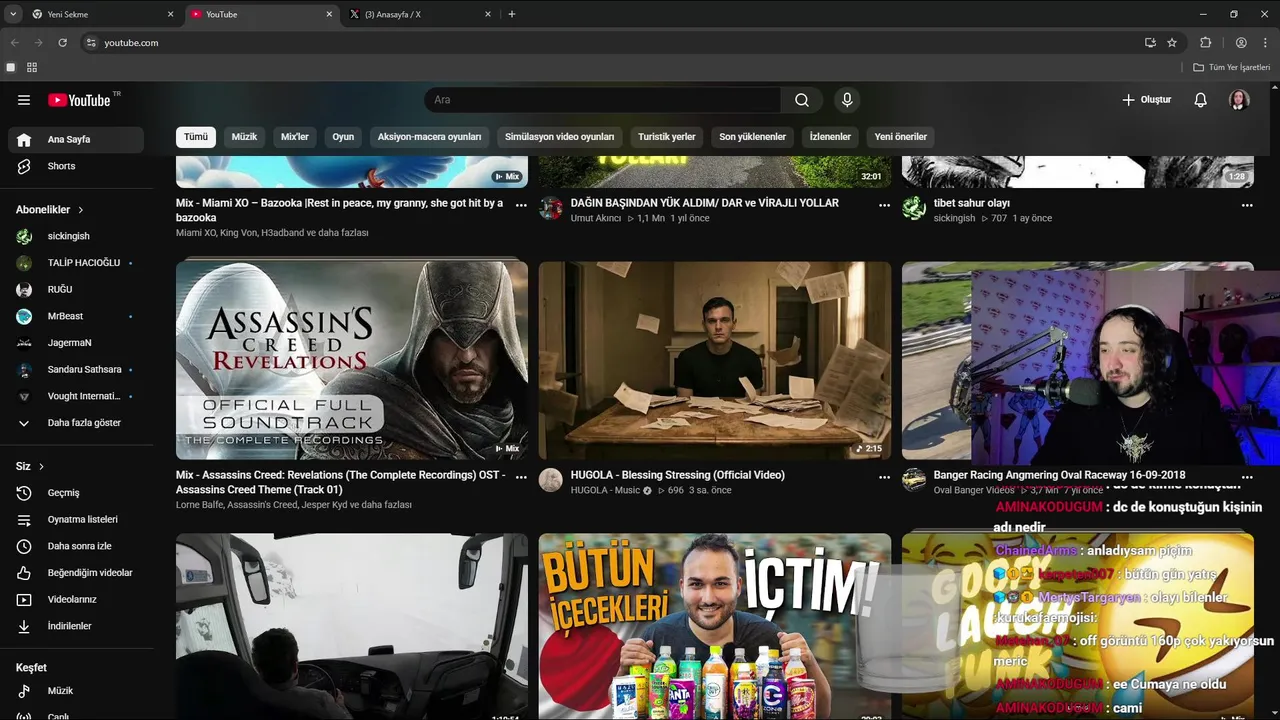Open Assassin's Creed Revelations soundtrack thumbnail
This screenshot has width=1280, height=720.
[352, 360]
